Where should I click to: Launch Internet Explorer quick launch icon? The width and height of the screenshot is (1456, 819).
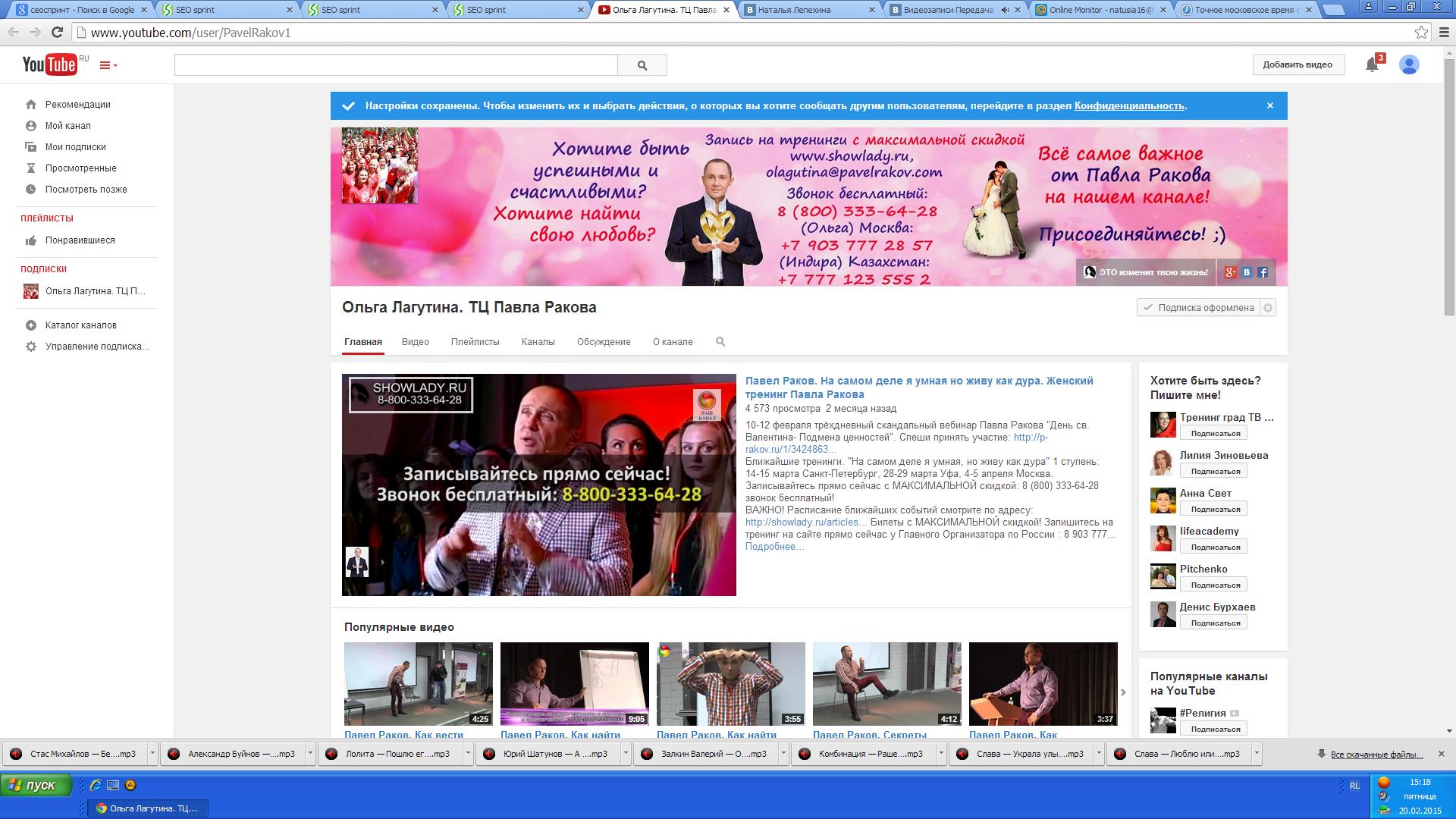tap(96, 786)
